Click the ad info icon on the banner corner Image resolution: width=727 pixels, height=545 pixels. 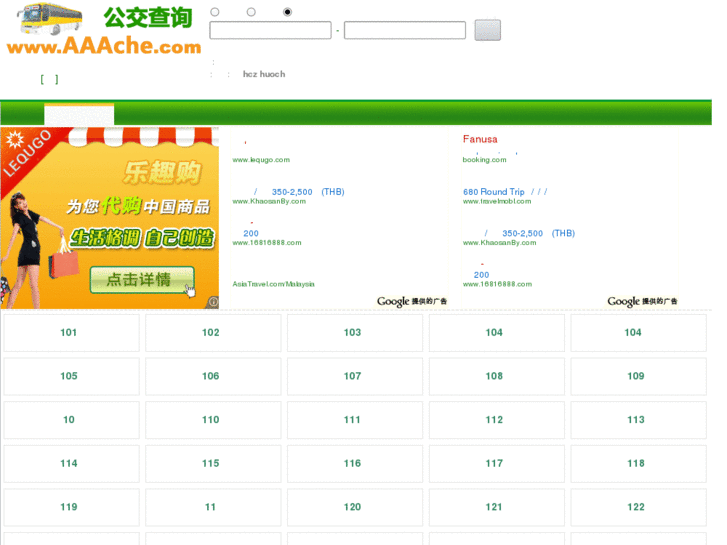click(x=213, y=302)
